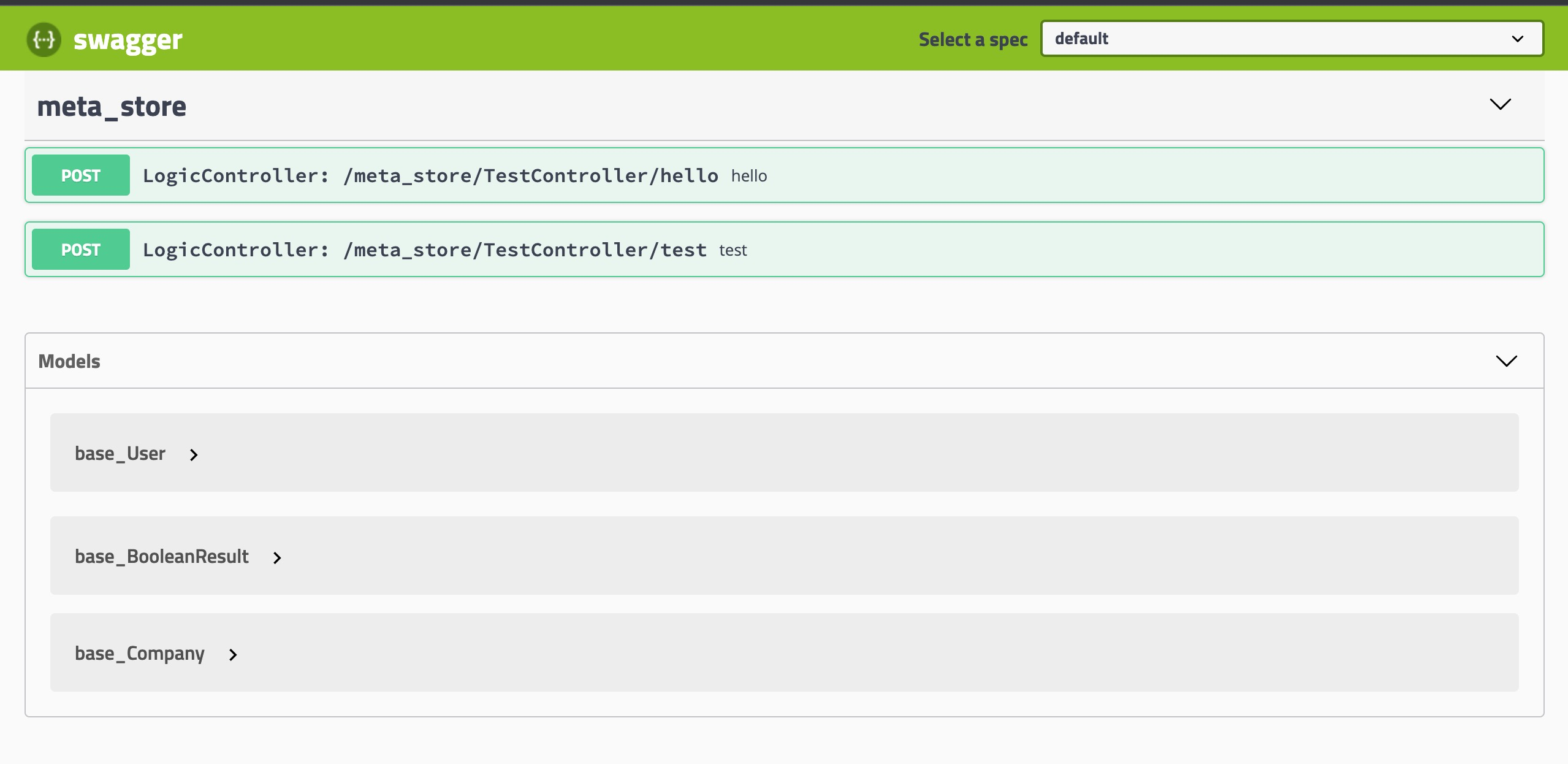Click the POST badge for the hello endpoint
1568x764 pixels.
[x=81, y=175]
